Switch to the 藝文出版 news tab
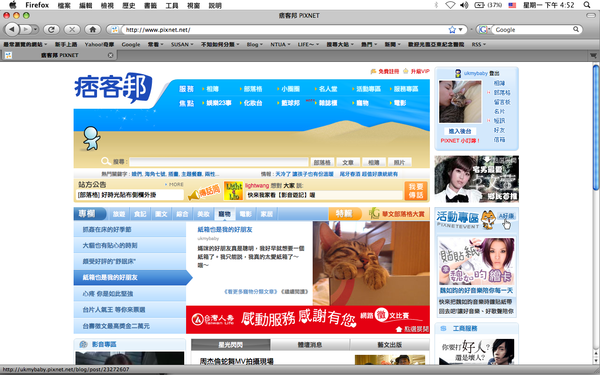 click(x=389, y=345)
